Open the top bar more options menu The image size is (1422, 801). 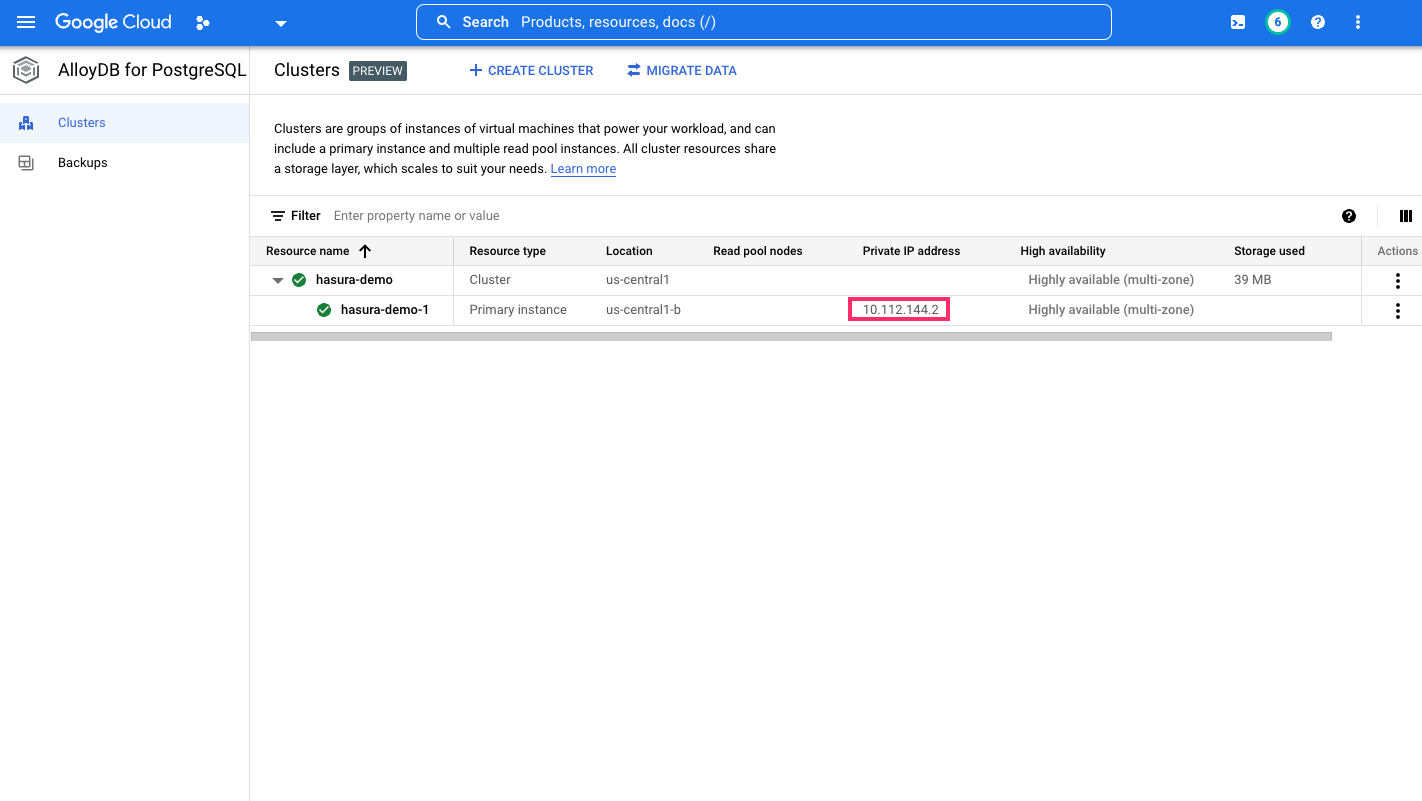pos(1357,22)
